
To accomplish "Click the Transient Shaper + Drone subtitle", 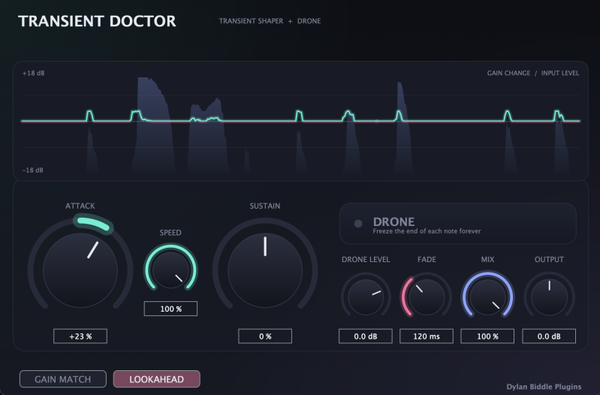I will [x=270, y=21].
